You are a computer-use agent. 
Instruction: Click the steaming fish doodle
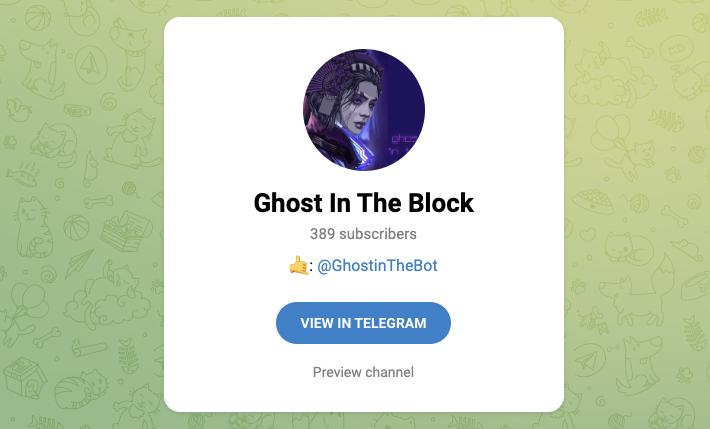click(23, 174)
